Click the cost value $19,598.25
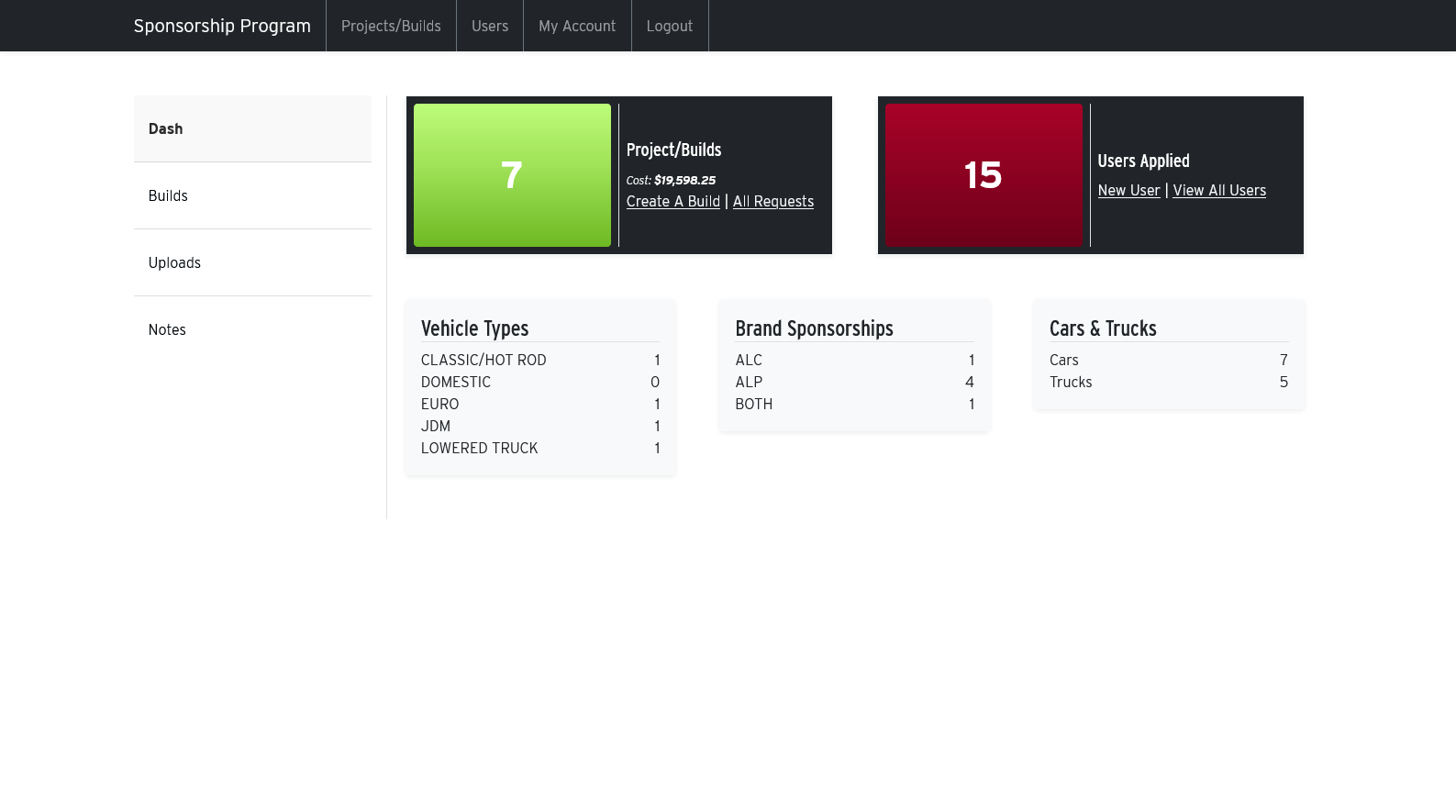Screen dimensions: 1456x812 [684, 180]
